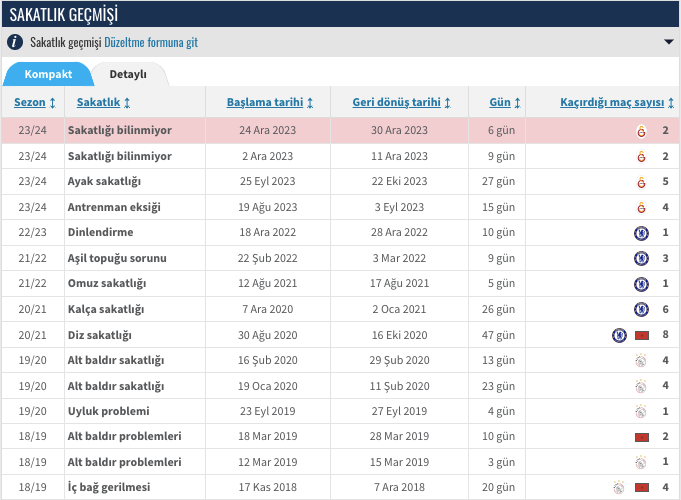
Task: Click return date 16 Eki 2020
Action: coord(399,335)
